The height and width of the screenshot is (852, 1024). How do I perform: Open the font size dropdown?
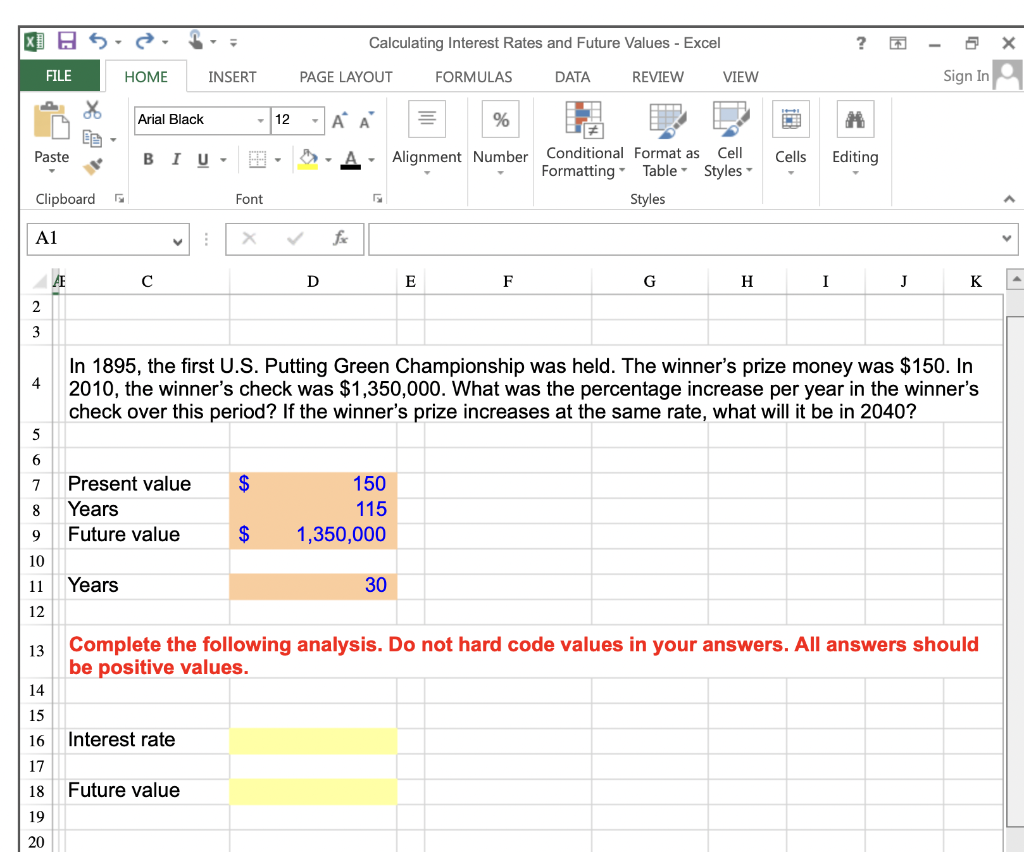pos(315,120)
